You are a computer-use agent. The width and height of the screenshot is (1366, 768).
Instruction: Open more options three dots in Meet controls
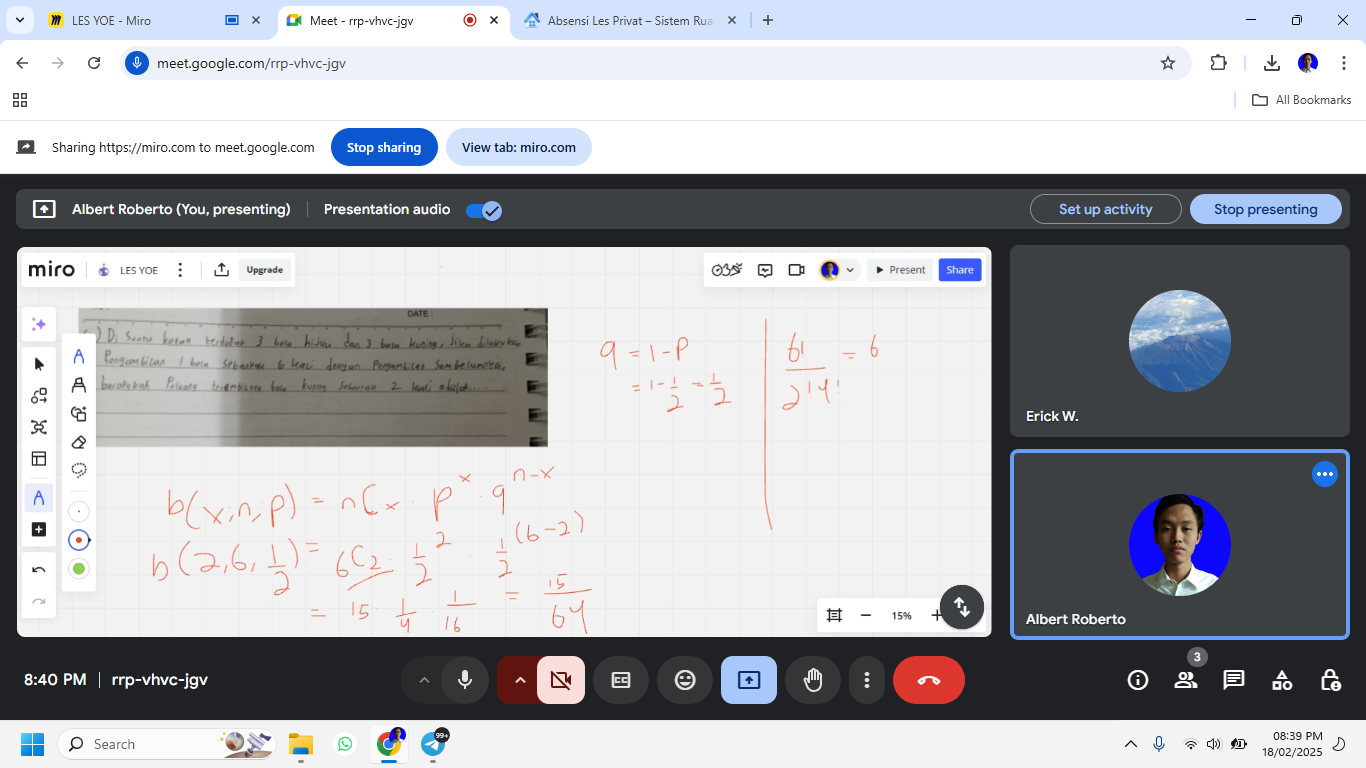pyautogui.click(x=867, y=680)
